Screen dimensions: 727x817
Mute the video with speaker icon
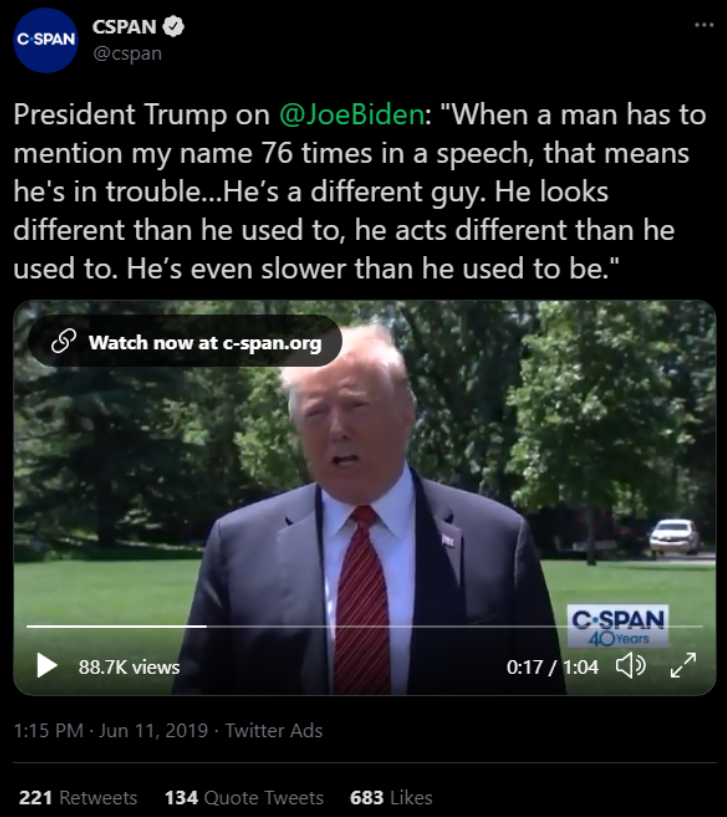[631, 666]
